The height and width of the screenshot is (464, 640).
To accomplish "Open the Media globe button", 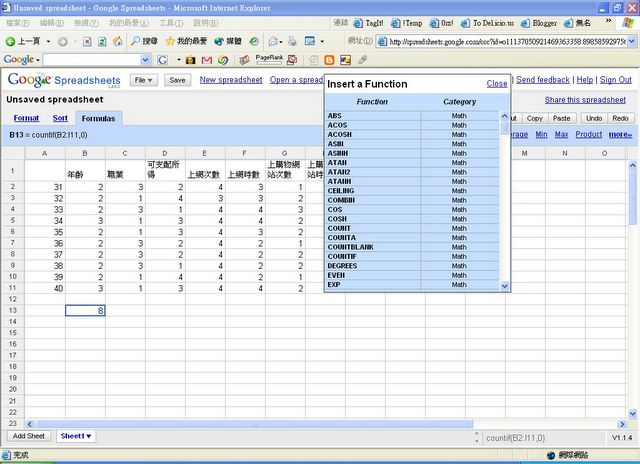I will pyautogui.click(x=228, y=41).
